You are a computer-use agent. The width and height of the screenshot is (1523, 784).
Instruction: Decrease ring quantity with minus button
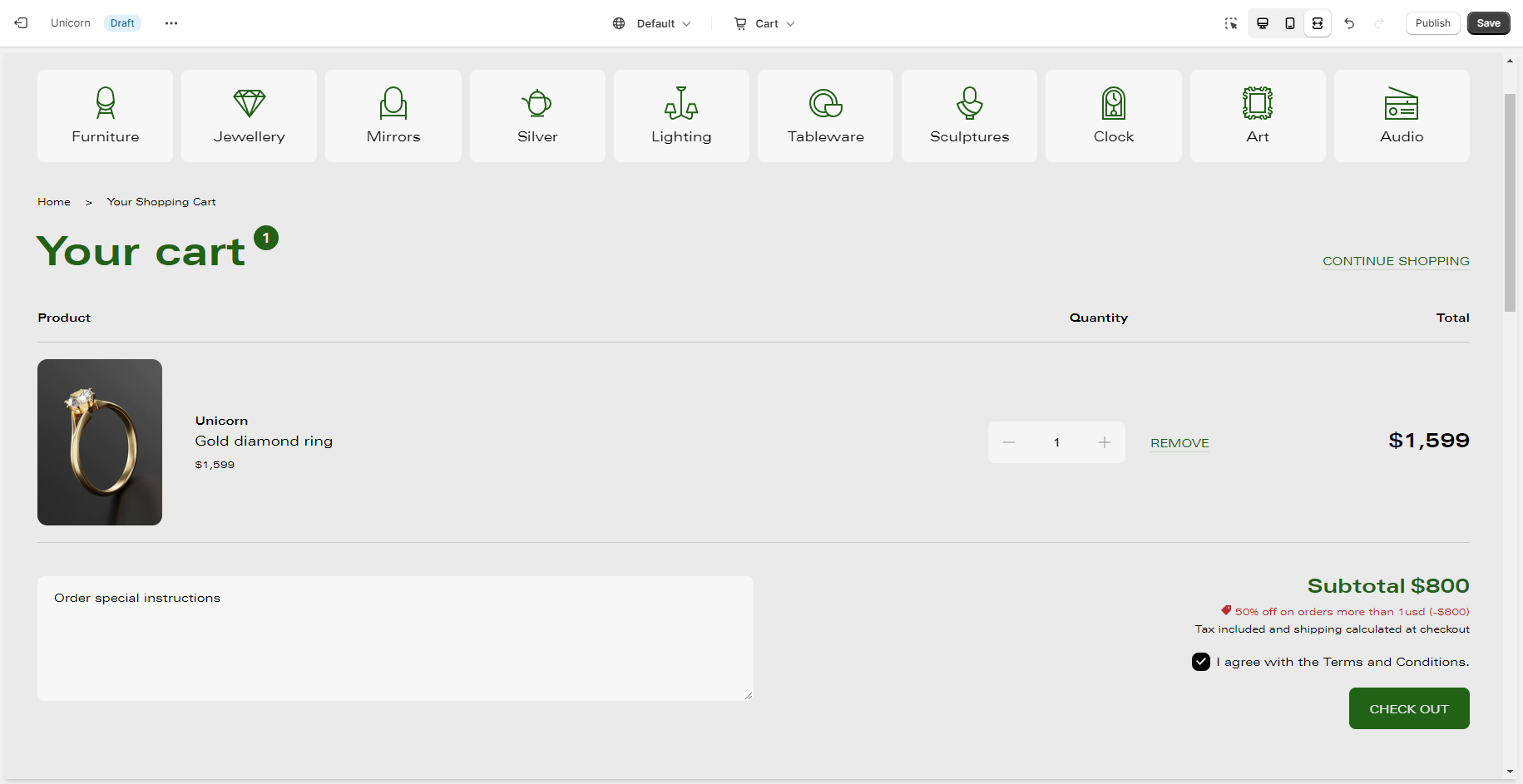pos(1009,442)
